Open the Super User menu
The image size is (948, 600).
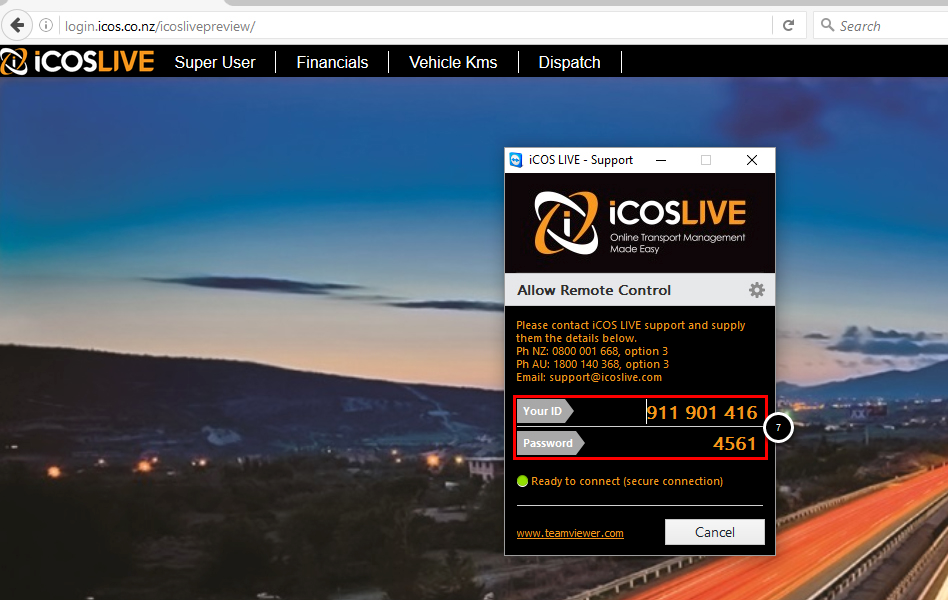(x=215, y=62)
